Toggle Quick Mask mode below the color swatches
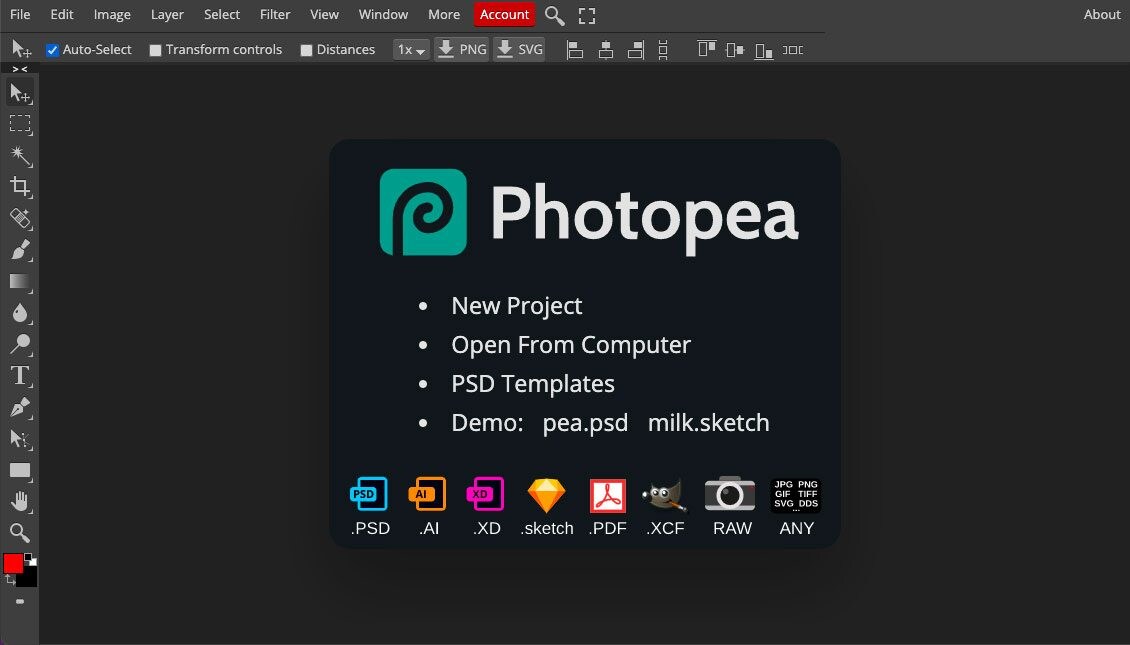 click(19, 601)
